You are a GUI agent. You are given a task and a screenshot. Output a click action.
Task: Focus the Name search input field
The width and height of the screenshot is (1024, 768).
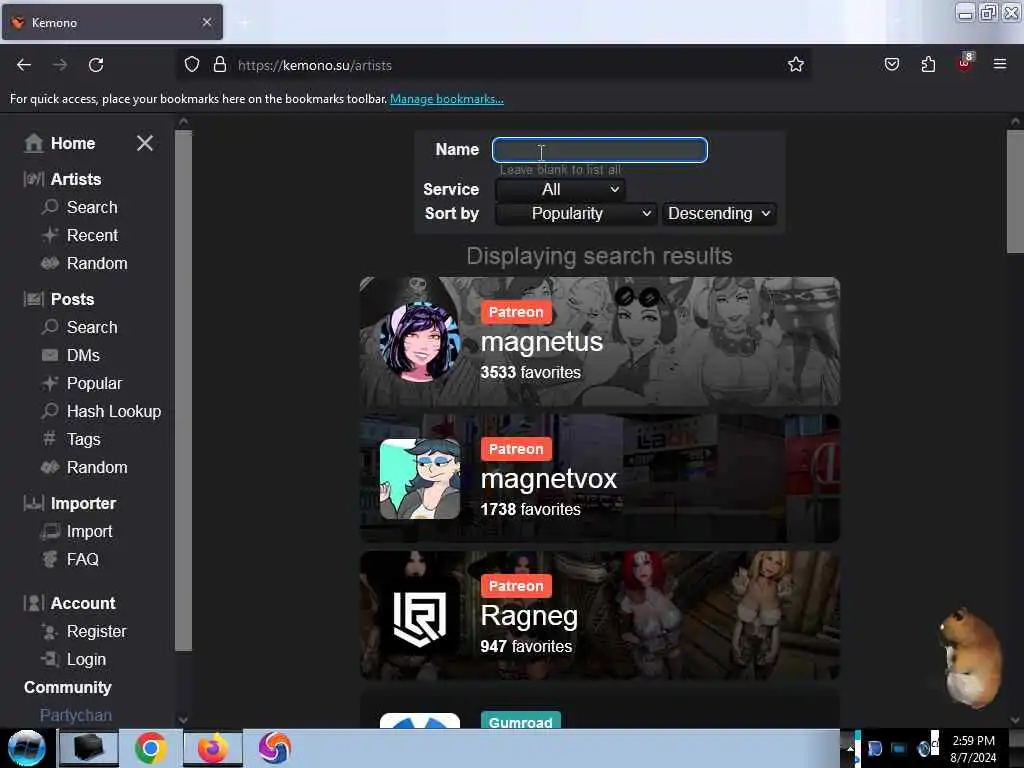click(x=600, y=150)
